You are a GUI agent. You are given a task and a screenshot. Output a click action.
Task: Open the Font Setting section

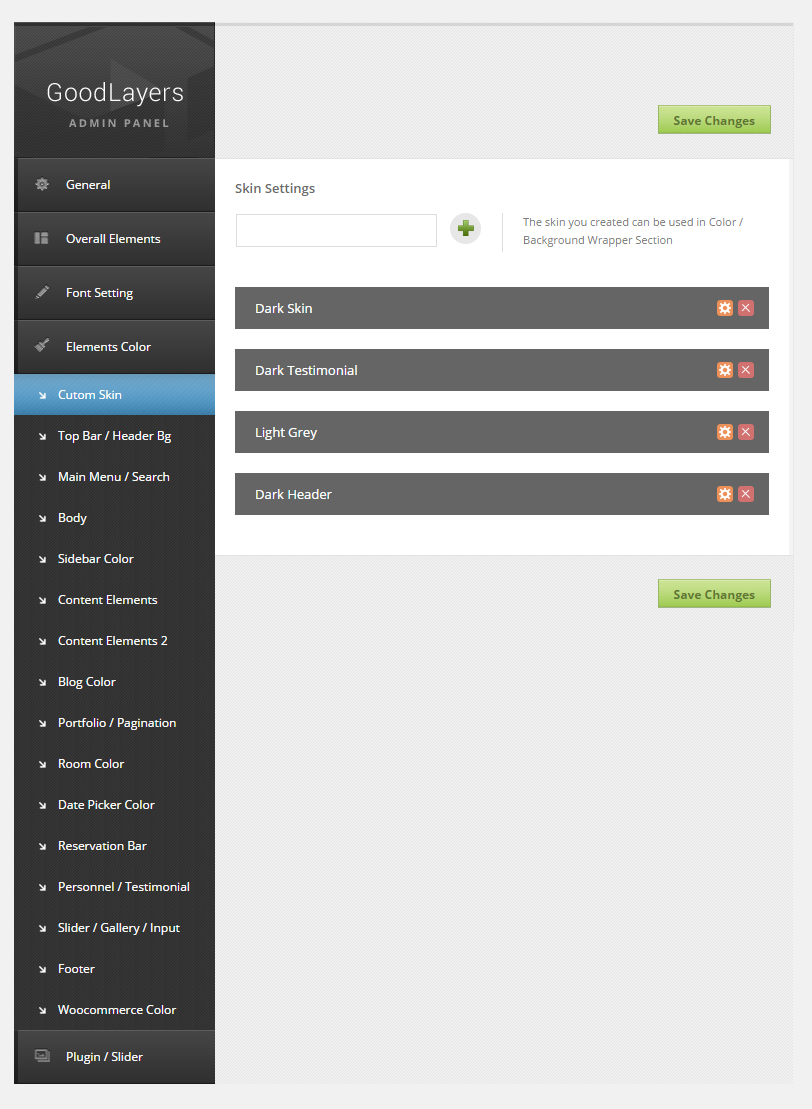tap(115, 293)
